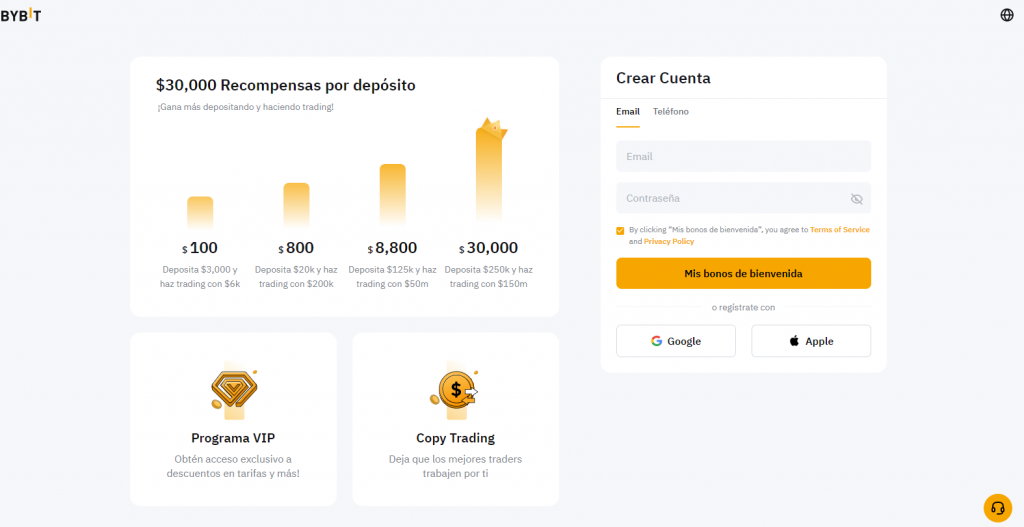The image size is (1024, 527).
Task: Switch to the Email tab
Action: click(x=628, y=112)
